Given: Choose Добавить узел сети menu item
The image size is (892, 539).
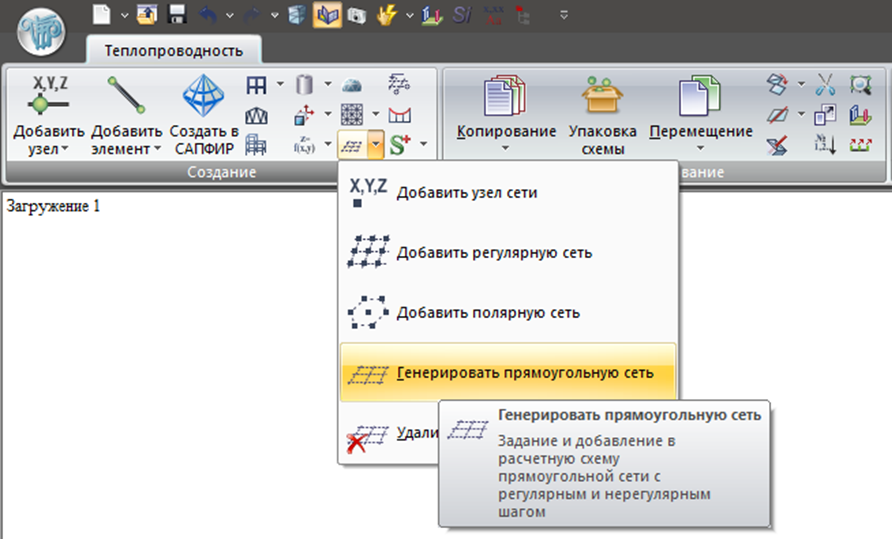Looking at the screenshot, I should [508, 192].
